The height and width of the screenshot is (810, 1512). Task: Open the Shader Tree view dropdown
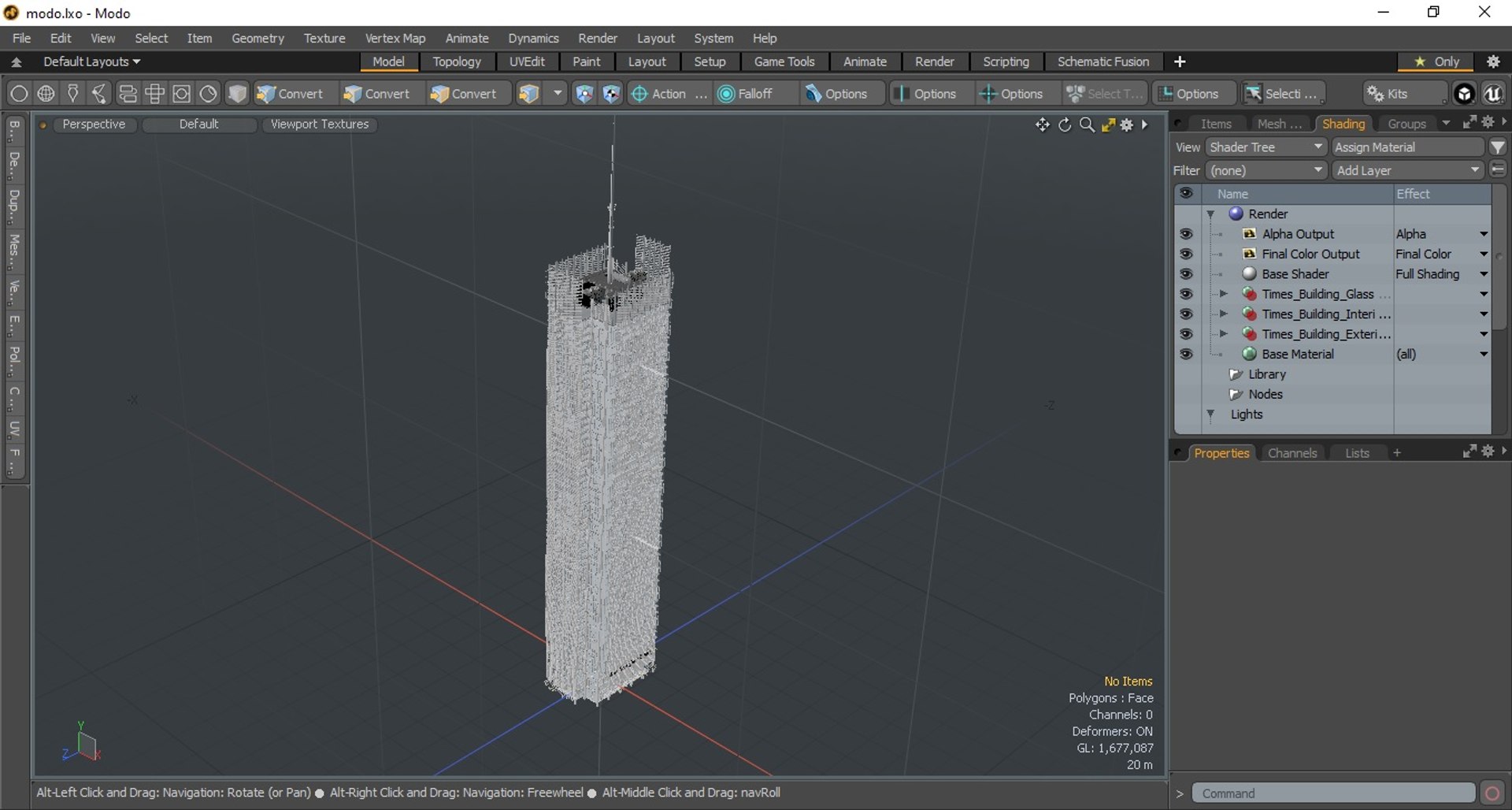pos(1266,147)
